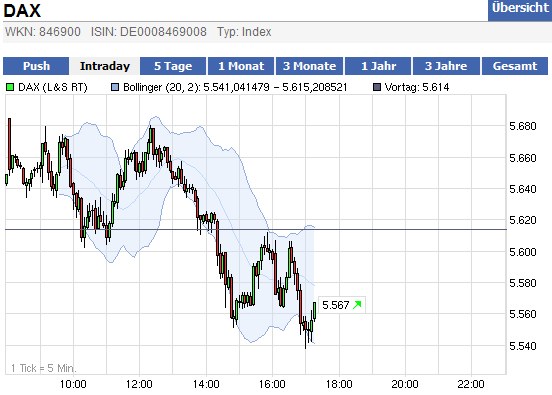This screenshot has height=395, width=552.
Task: Click the WKN: 846900 text
Action: tap(43, 32)
